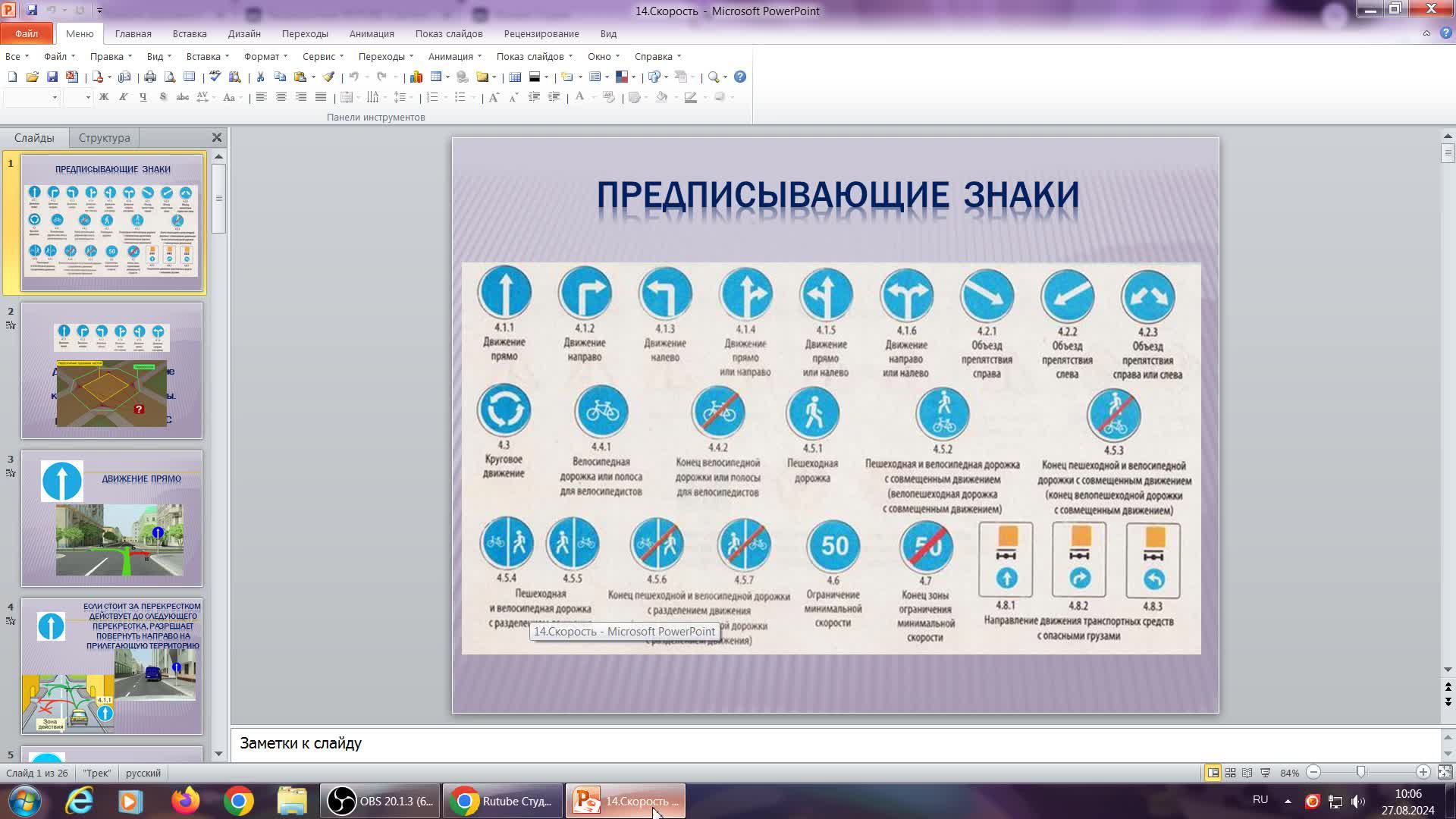Viewport: 1456px width, 819px height.
Task: Switch to the Дизайн ribbon tab
Action: (x=244, y=33)
